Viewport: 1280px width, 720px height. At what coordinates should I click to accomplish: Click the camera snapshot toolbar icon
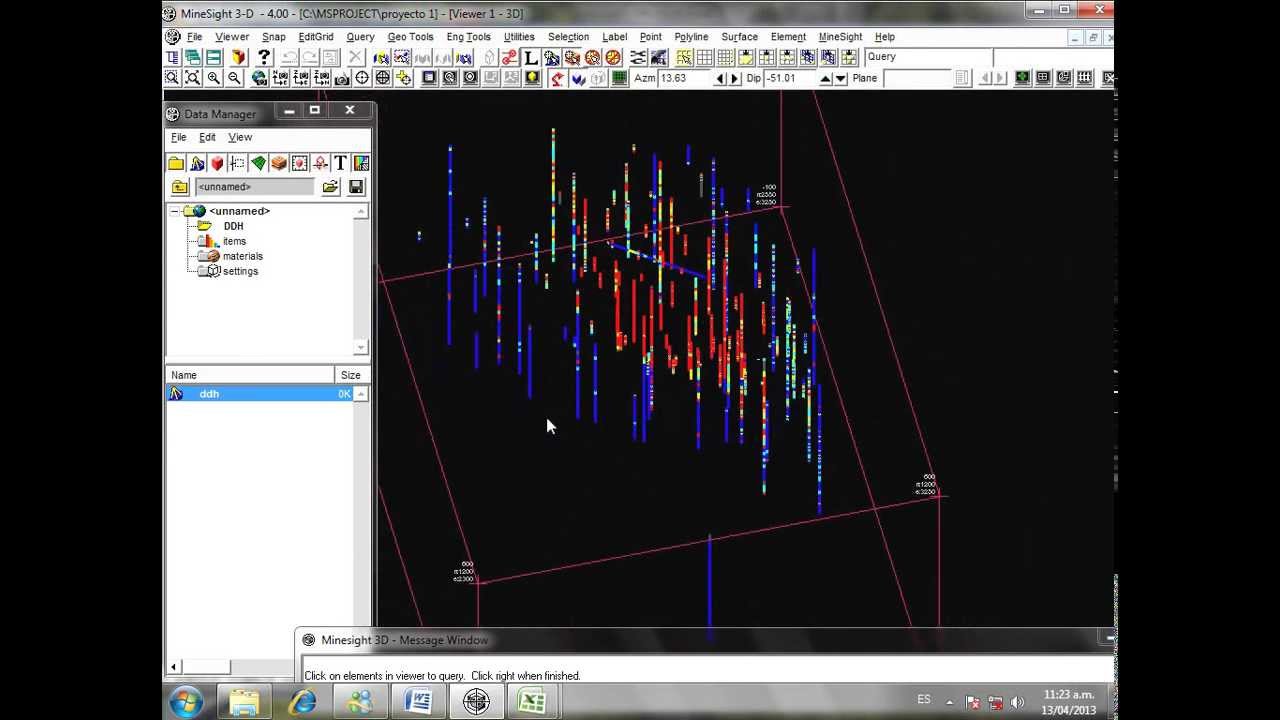click(x=342, y=79)
